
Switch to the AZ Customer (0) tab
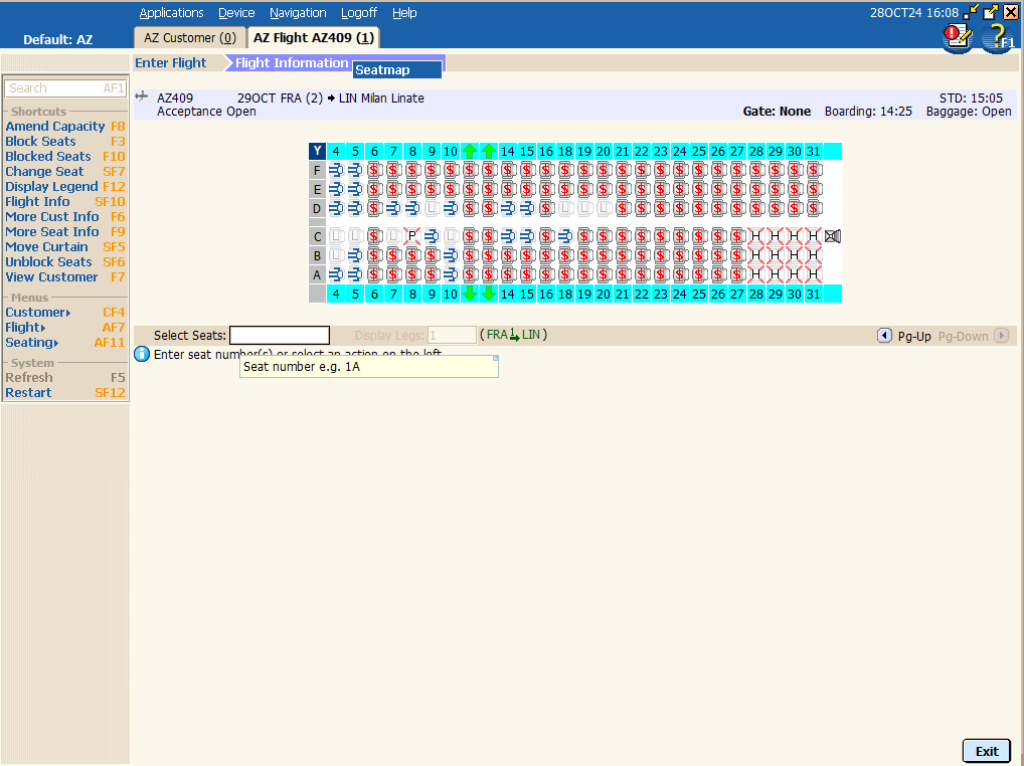coord(190,38)
